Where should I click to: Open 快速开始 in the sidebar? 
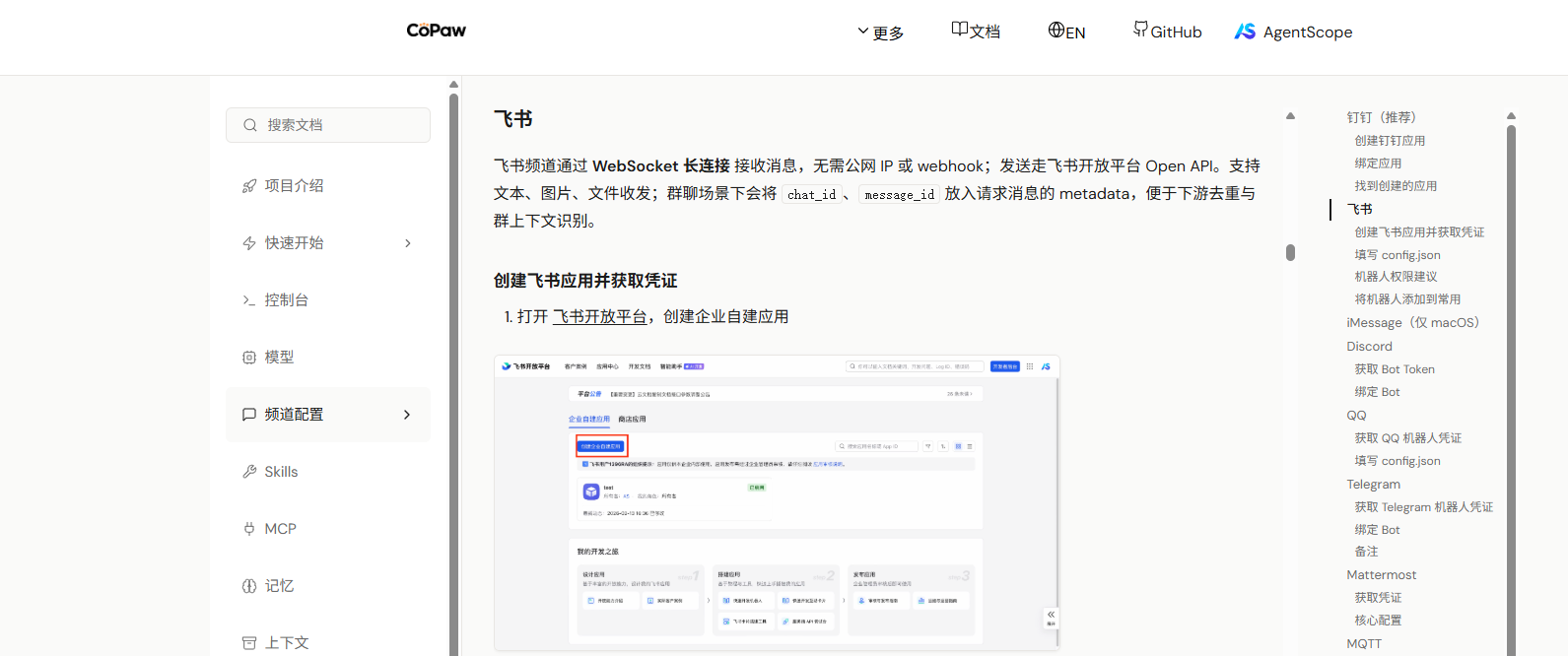point(328,242)
